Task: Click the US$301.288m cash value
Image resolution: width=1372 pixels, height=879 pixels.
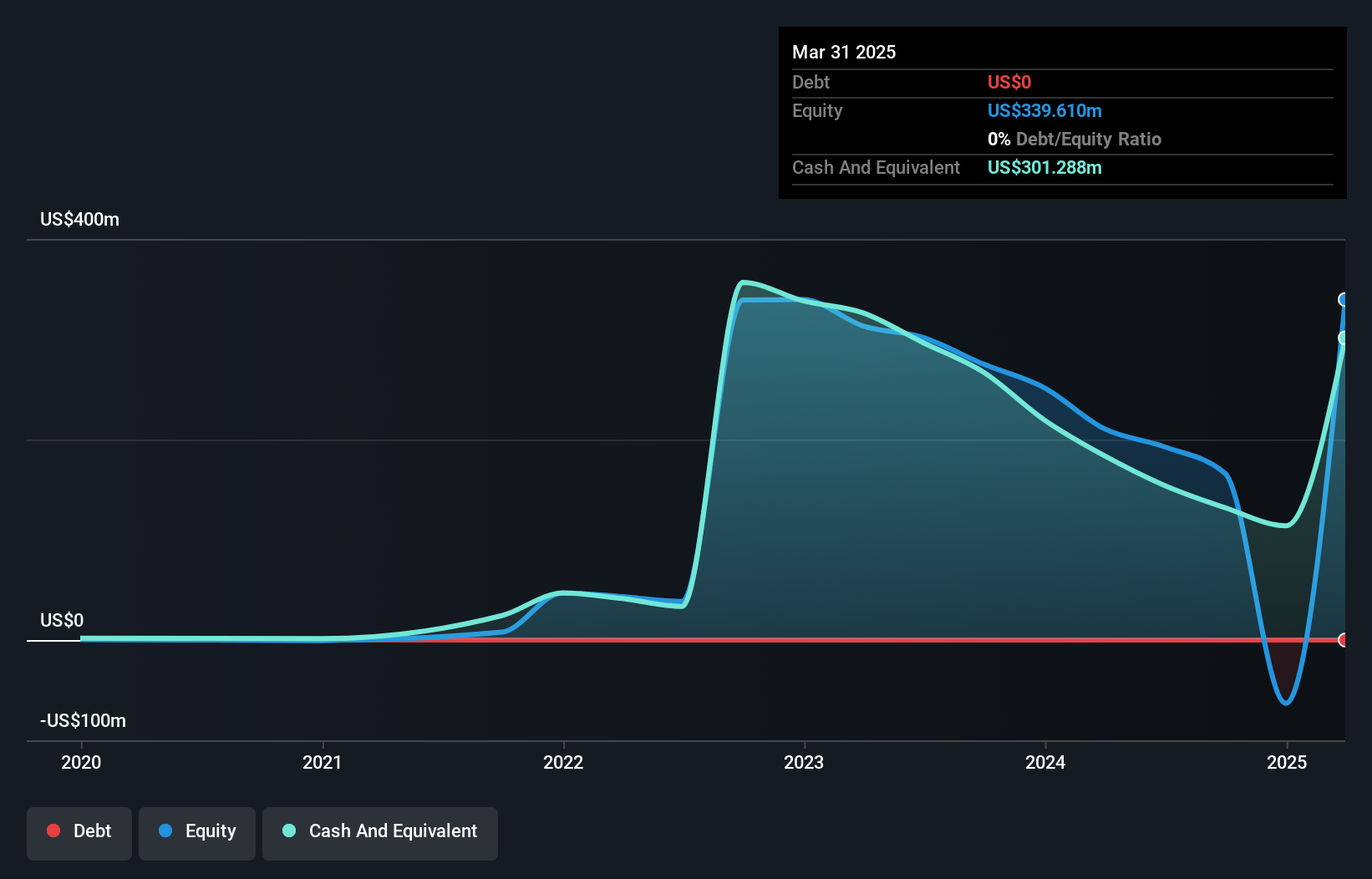Action: pos(1044,168)
